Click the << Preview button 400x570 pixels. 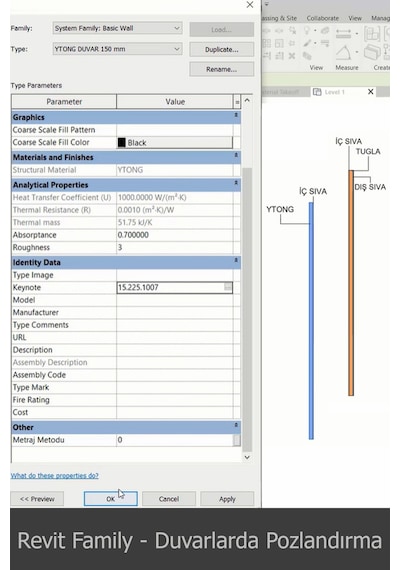tap(37, 499)
